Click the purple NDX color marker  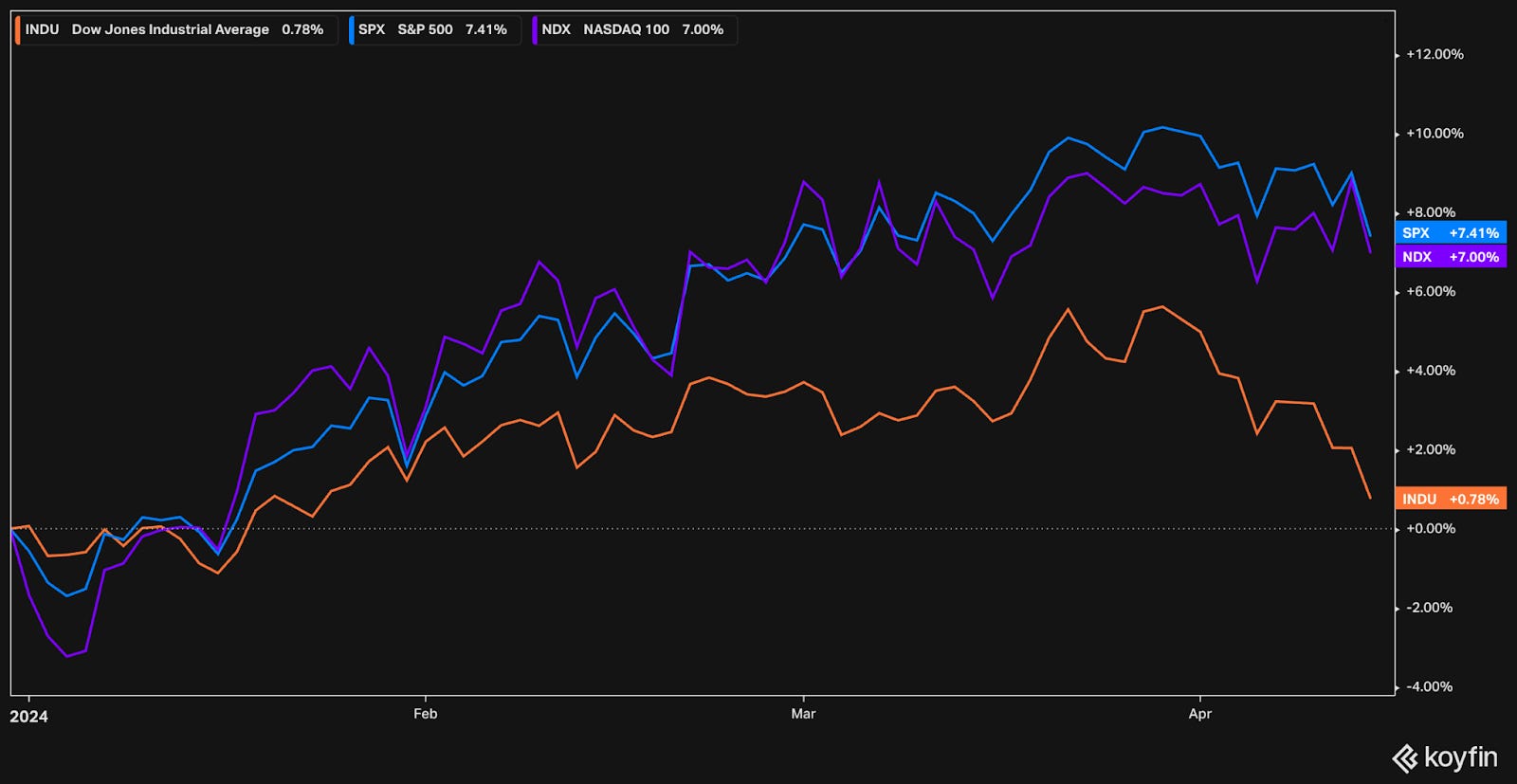(x=535, y=29)
